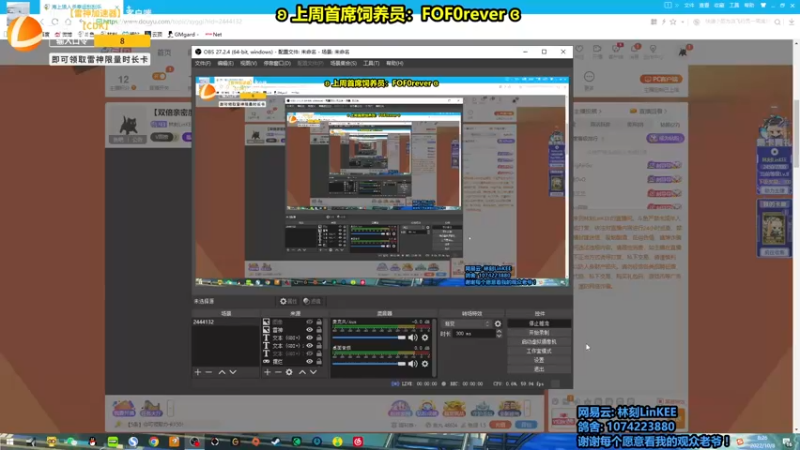Click the 工作室模式 studio mode button

tap(539, 351)
